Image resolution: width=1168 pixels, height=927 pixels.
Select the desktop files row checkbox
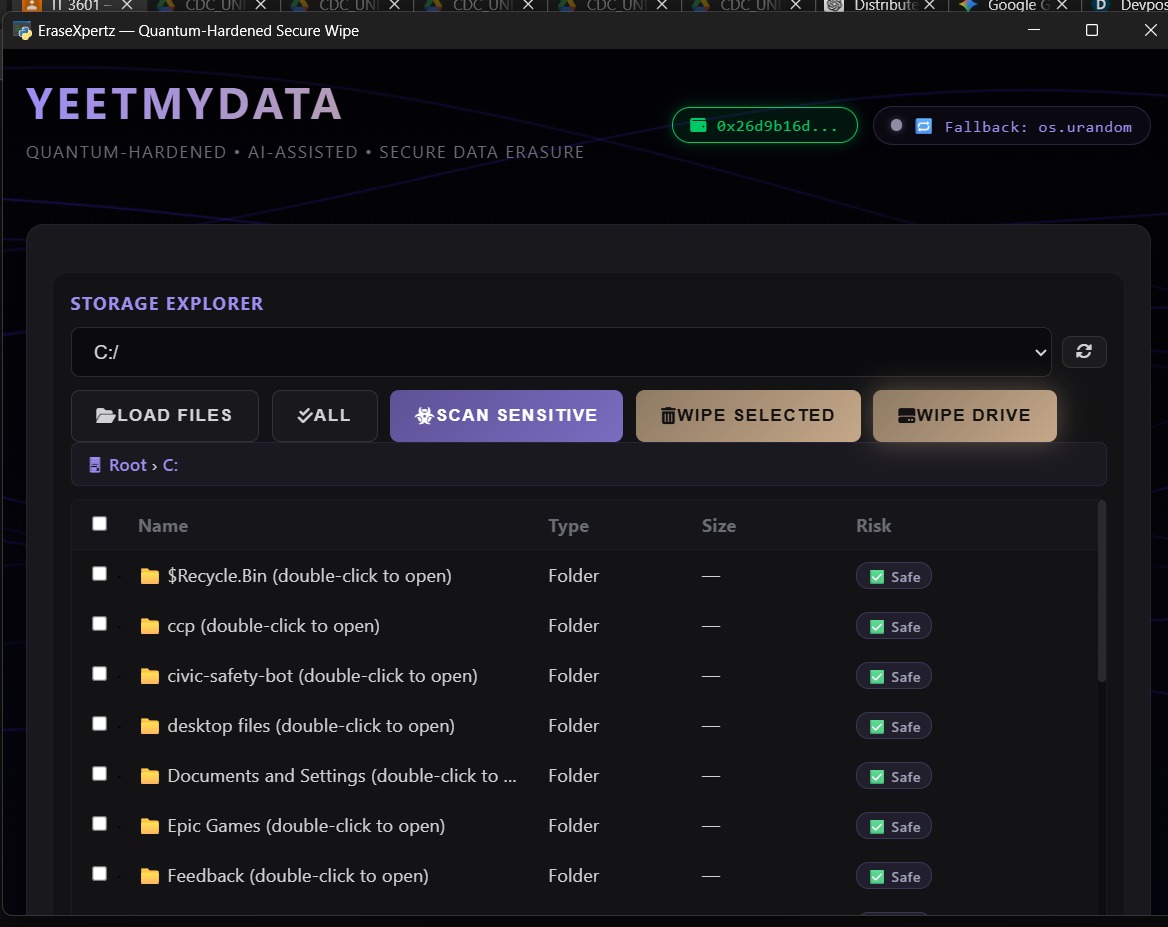pyautogui.click(x=99, y=724)
